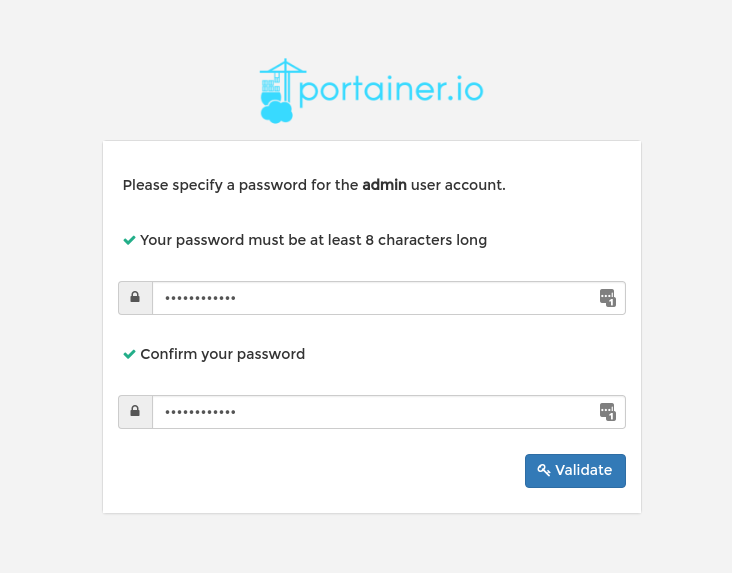Image resolution: width=732 pixels, height=573 pixels.
Task: Click the bold "admin" text
Action: coord(384,185)
